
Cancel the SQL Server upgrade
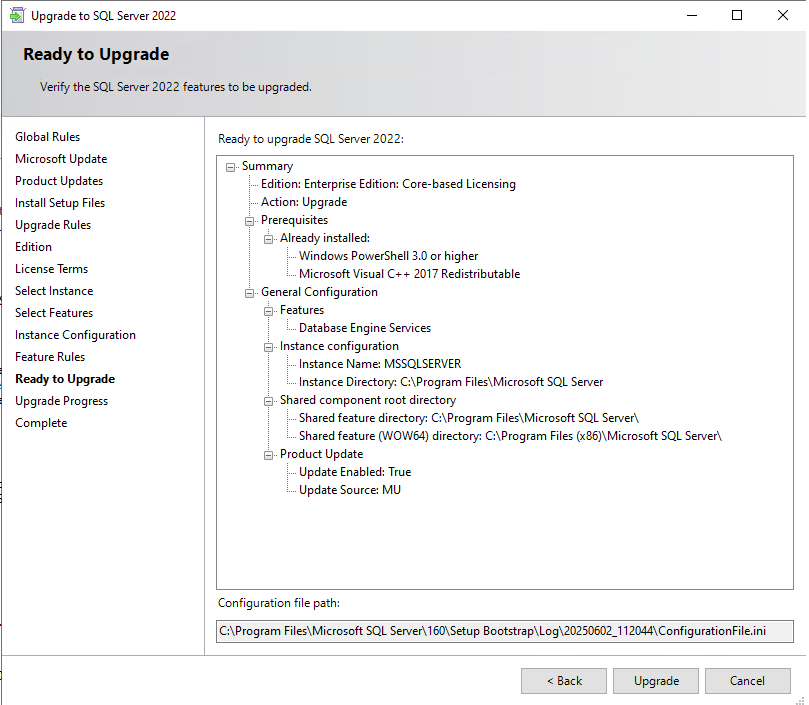(x=747, y=681)
